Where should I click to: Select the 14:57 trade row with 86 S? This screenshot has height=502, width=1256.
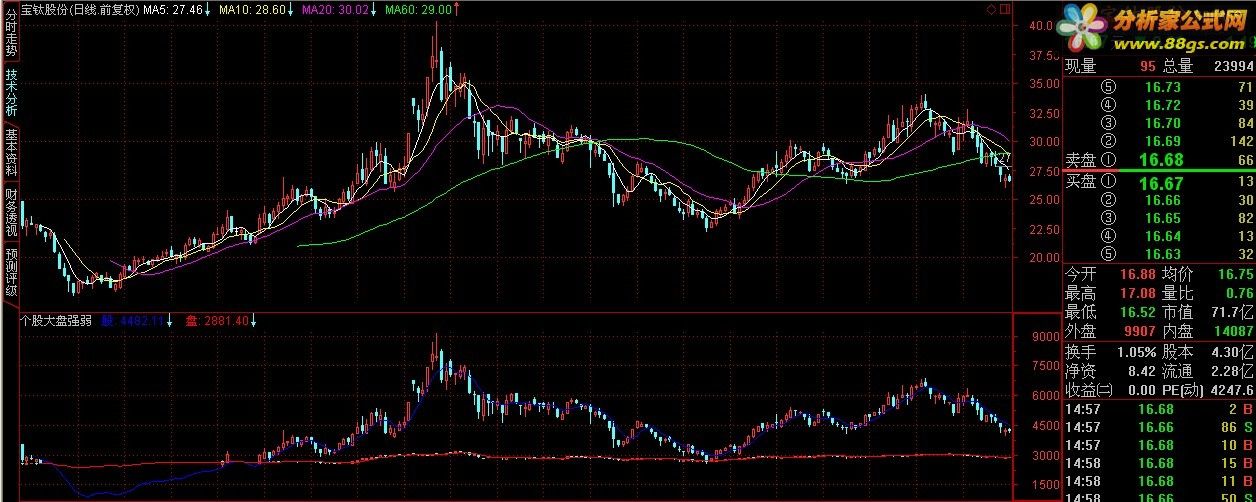[1159, 426]
